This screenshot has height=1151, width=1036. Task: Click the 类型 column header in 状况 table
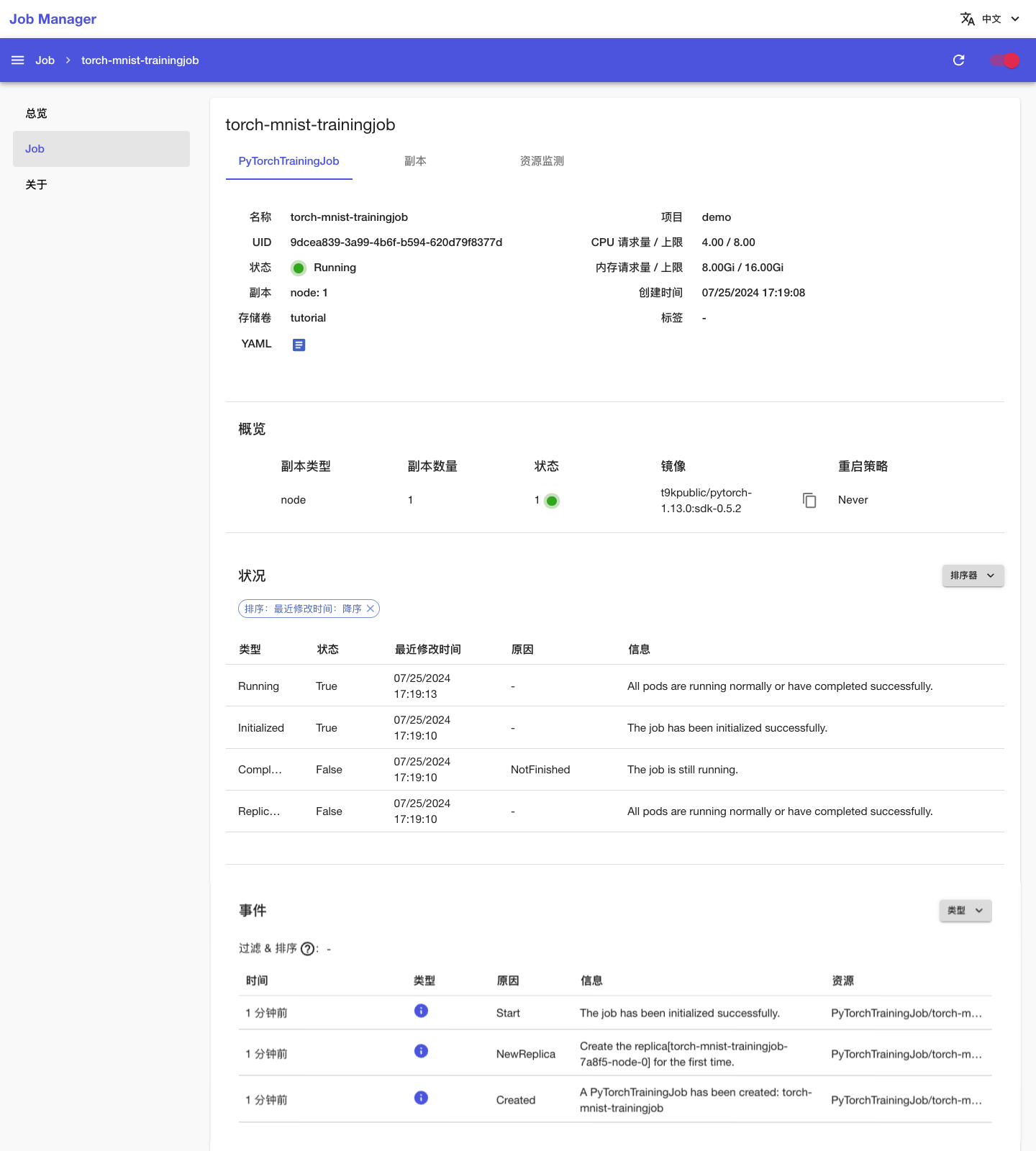250,650
